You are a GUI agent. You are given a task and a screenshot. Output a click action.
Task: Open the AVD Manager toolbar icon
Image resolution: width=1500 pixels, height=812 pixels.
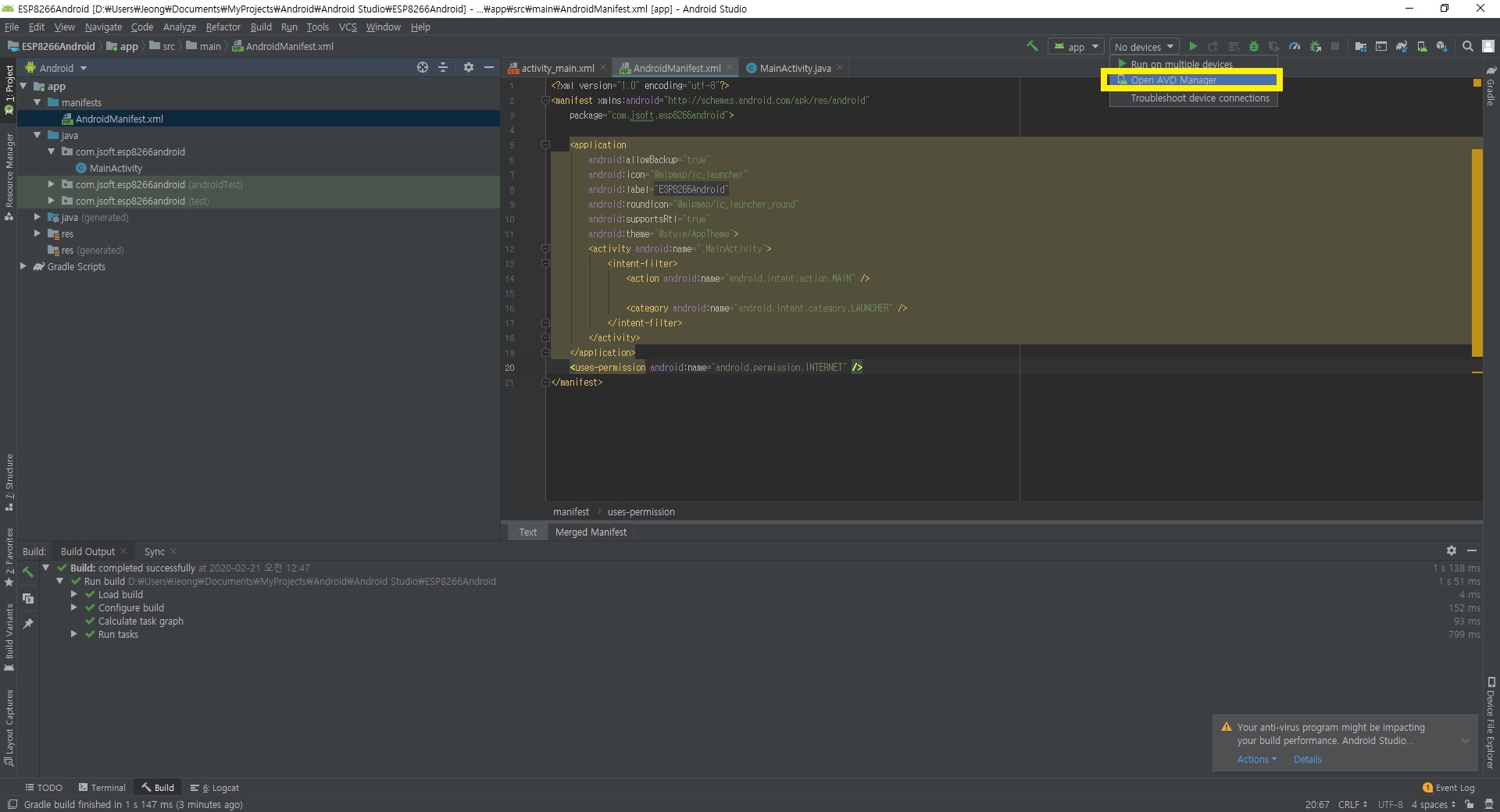1422,47
